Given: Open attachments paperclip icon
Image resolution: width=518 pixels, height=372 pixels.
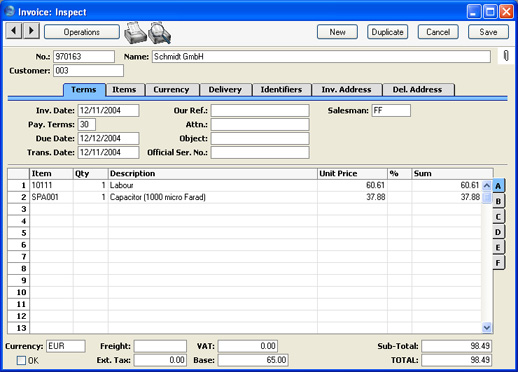Looking at the screenshot, I should (x=506, y=56).
